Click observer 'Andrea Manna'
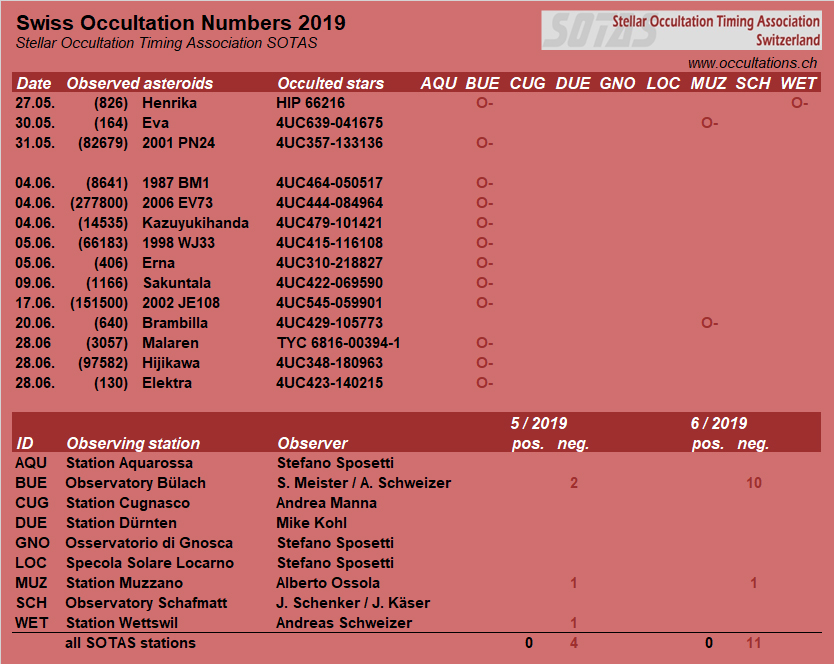This screenshot has width=834, height=664. (x=327, y=503)
